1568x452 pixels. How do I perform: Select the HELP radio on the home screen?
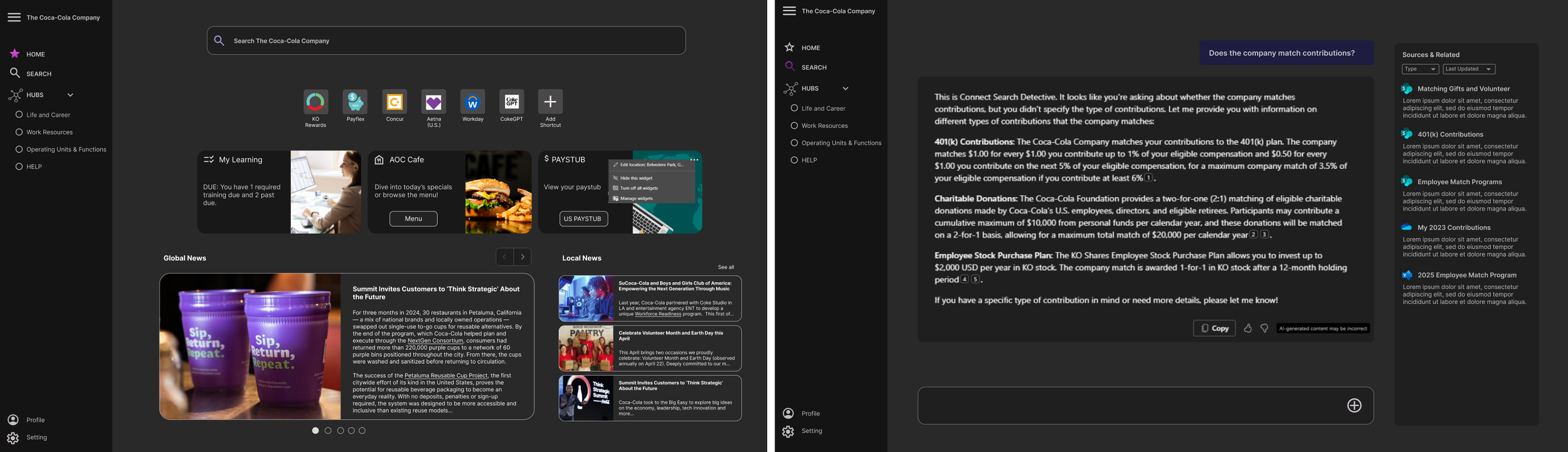click(x=19, y=166)
